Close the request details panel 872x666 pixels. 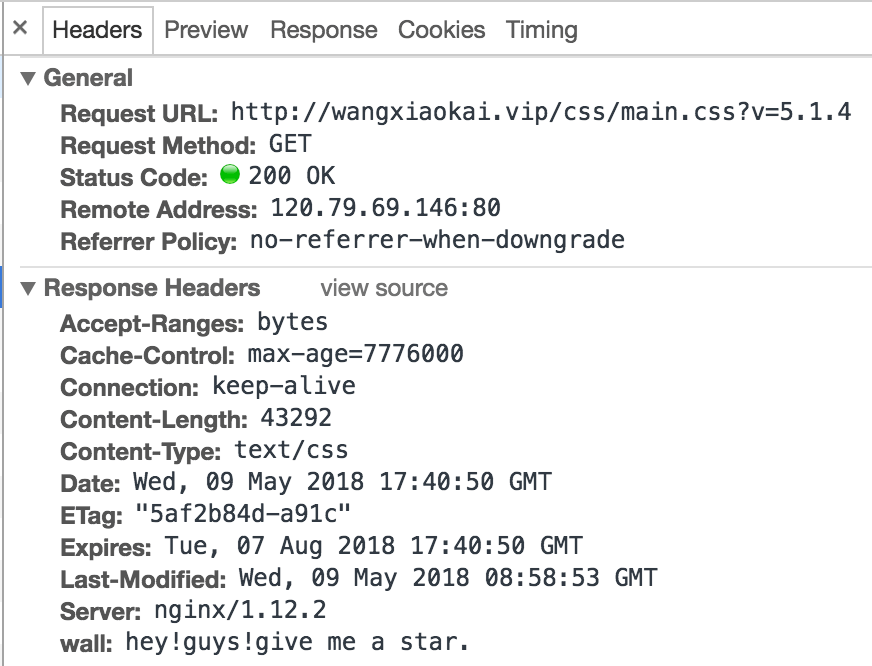tap(20, 29)
